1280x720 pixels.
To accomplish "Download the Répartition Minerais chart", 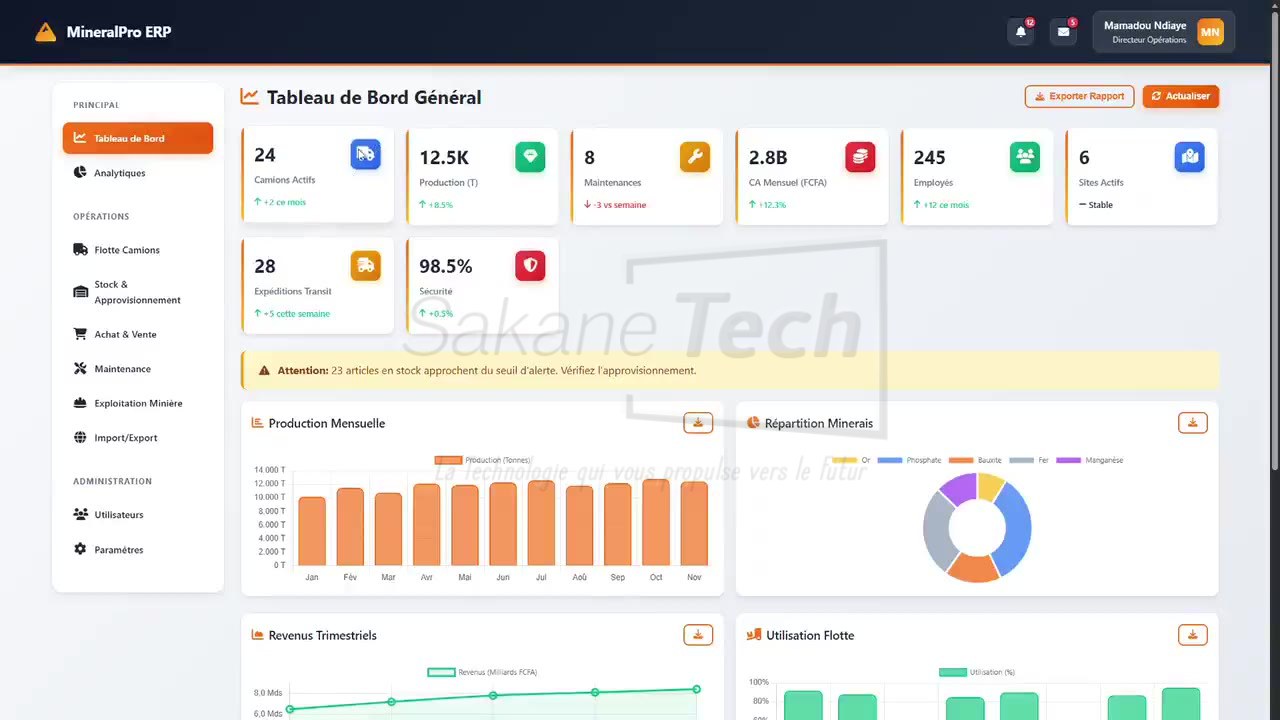I will 1193,423.
